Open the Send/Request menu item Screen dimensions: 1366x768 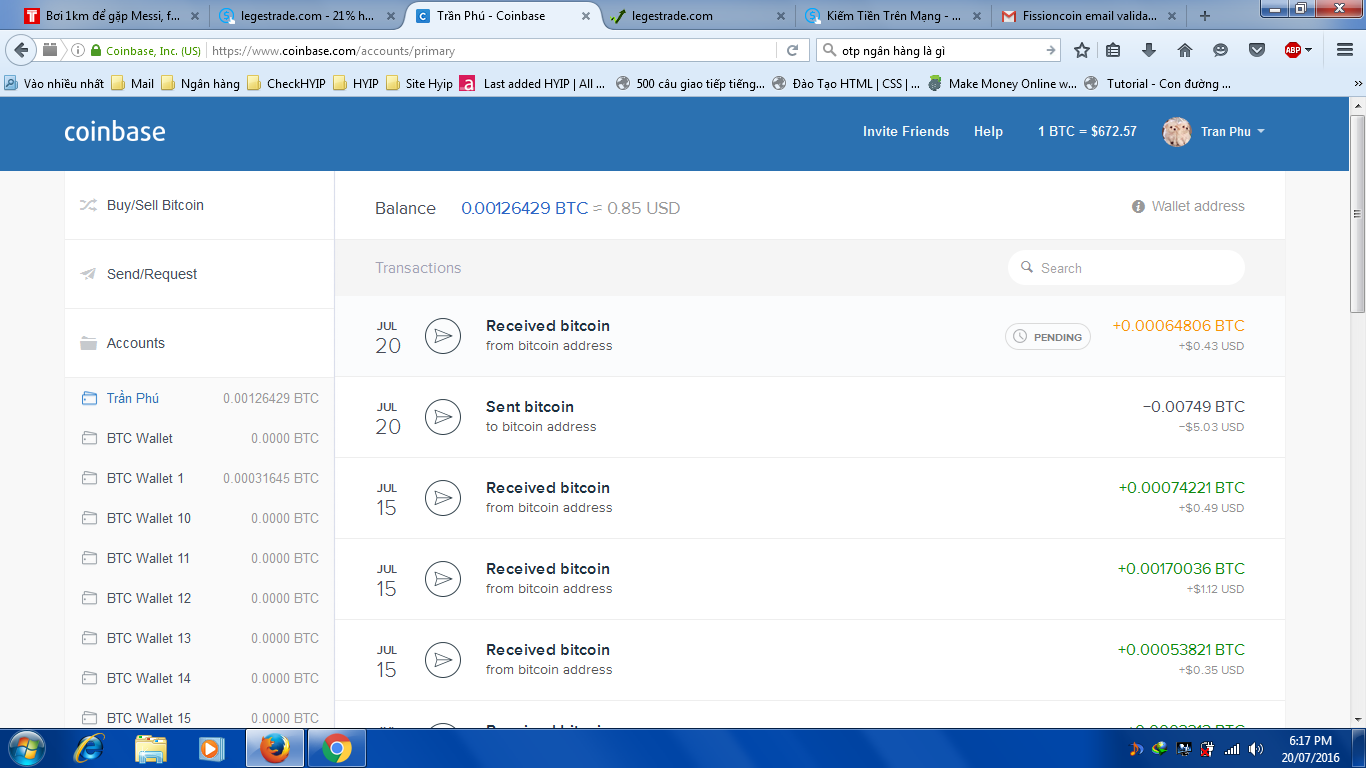coord(199,274)
